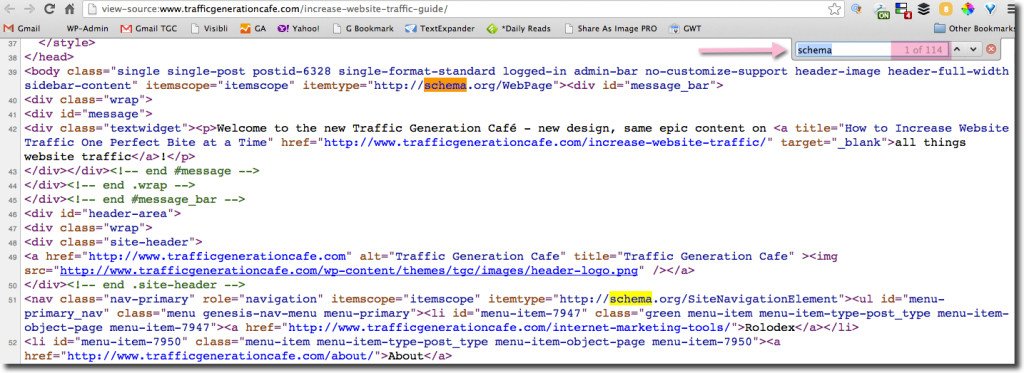The width and height of the screenshot is (1024, 373).
Task: Click the yellow-highlighted 'schema' in SiteNavigationElement
Action: pyautogui.click(x=631, y=299)
